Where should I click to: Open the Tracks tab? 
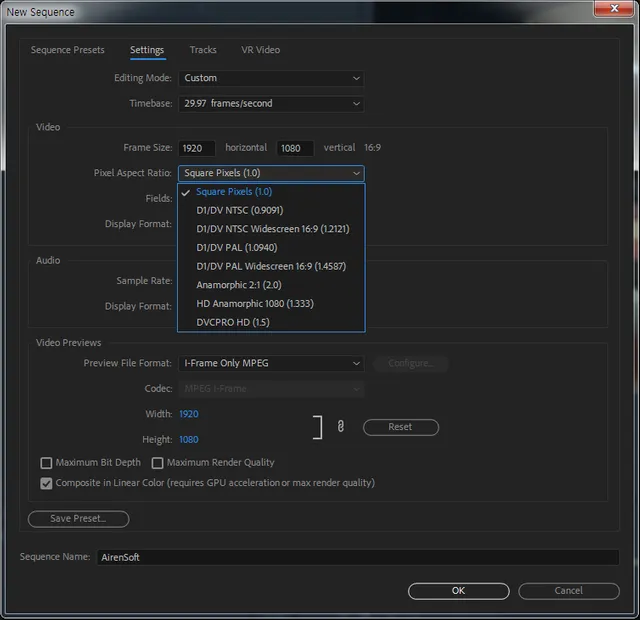(x=203, y=50)
